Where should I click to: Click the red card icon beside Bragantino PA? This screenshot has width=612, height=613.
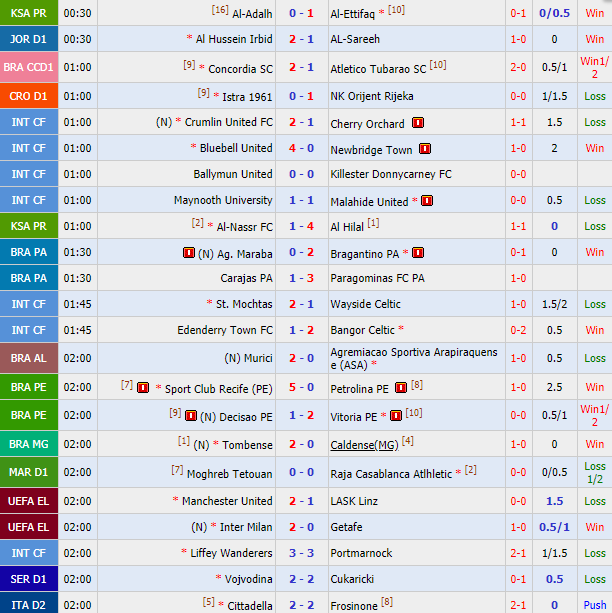tap(418, 253)
